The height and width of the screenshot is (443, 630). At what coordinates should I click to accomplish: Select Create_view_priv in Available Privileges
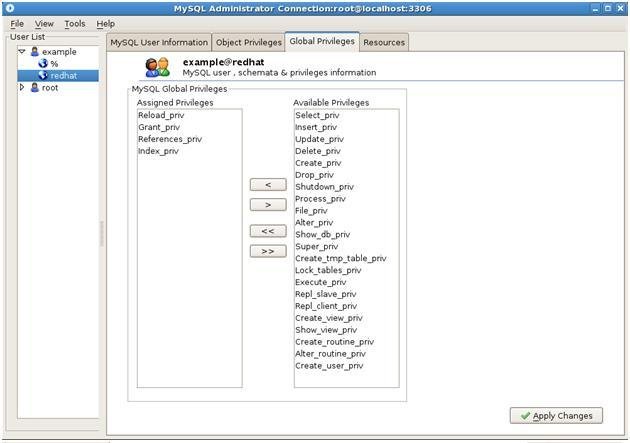coord(329,318)
